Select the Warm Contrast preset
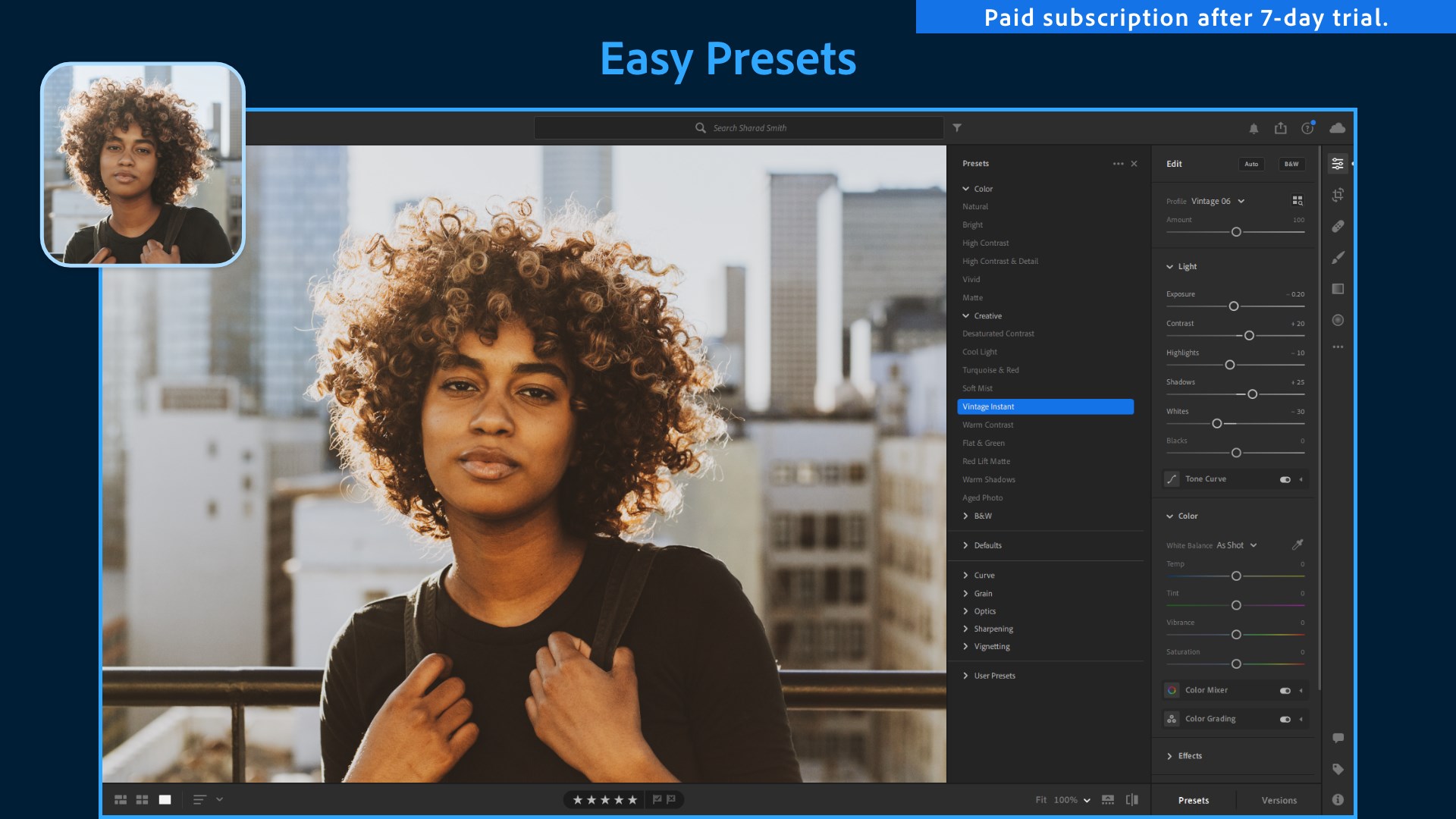 (987, 425)
